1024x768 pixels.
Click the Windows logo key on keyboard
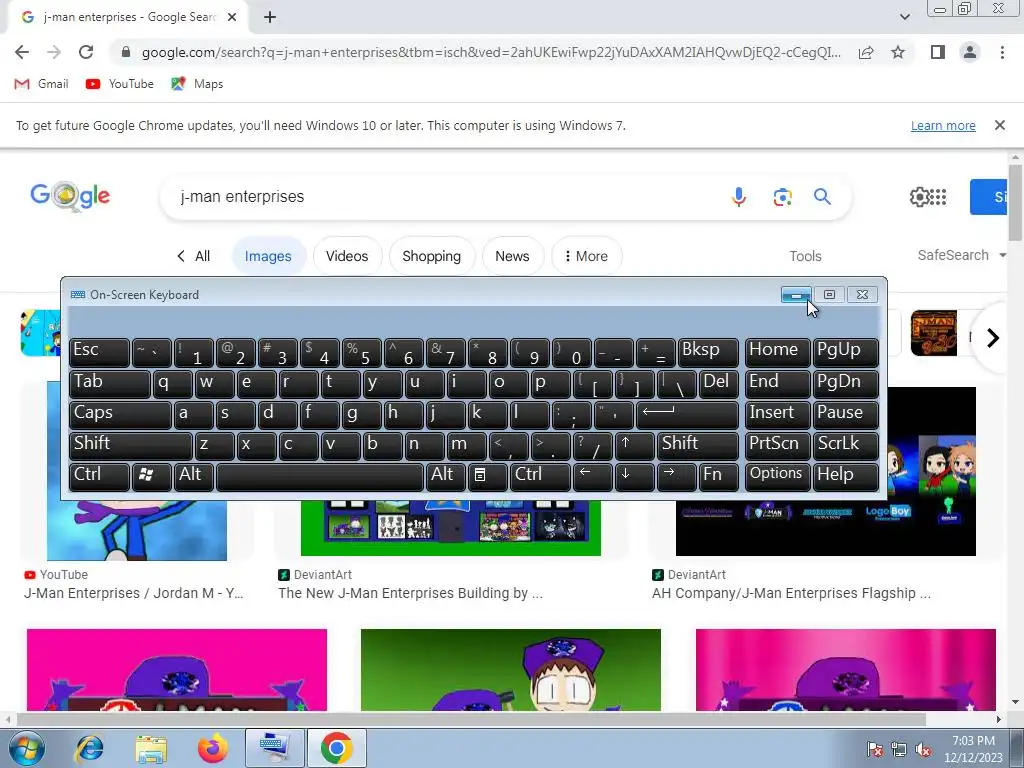coord(152,476)
